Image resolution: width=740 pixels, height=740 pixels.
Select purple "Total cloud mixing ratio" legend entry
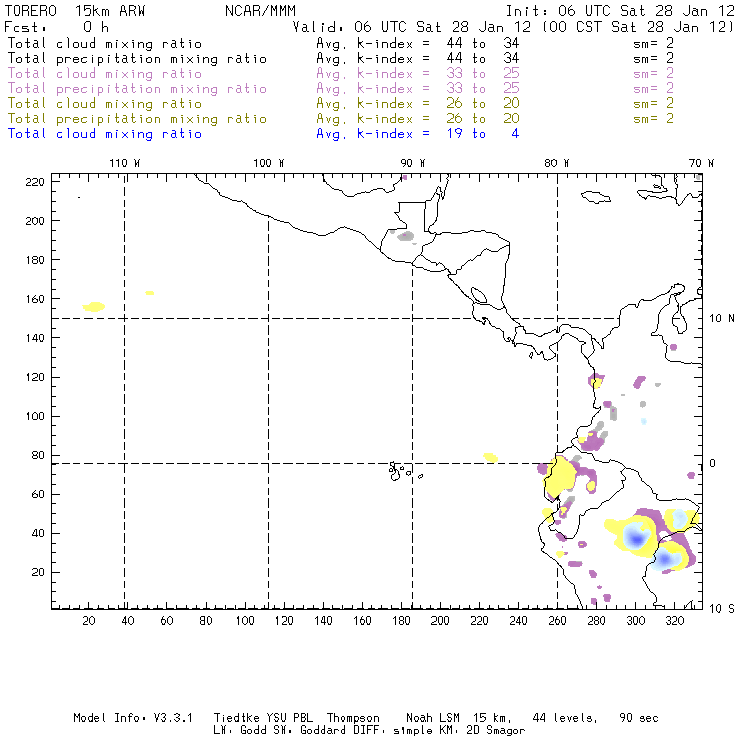point(105,74)
